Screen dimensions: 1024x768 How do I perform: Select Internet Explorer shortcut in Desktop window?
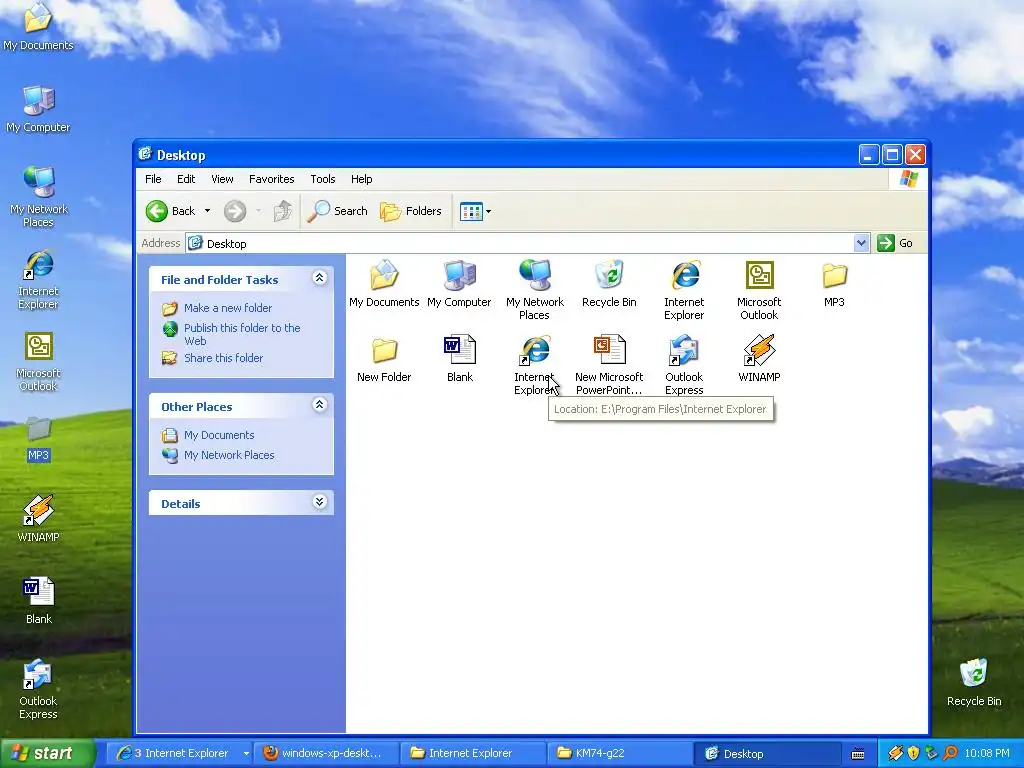pos(534,364)
